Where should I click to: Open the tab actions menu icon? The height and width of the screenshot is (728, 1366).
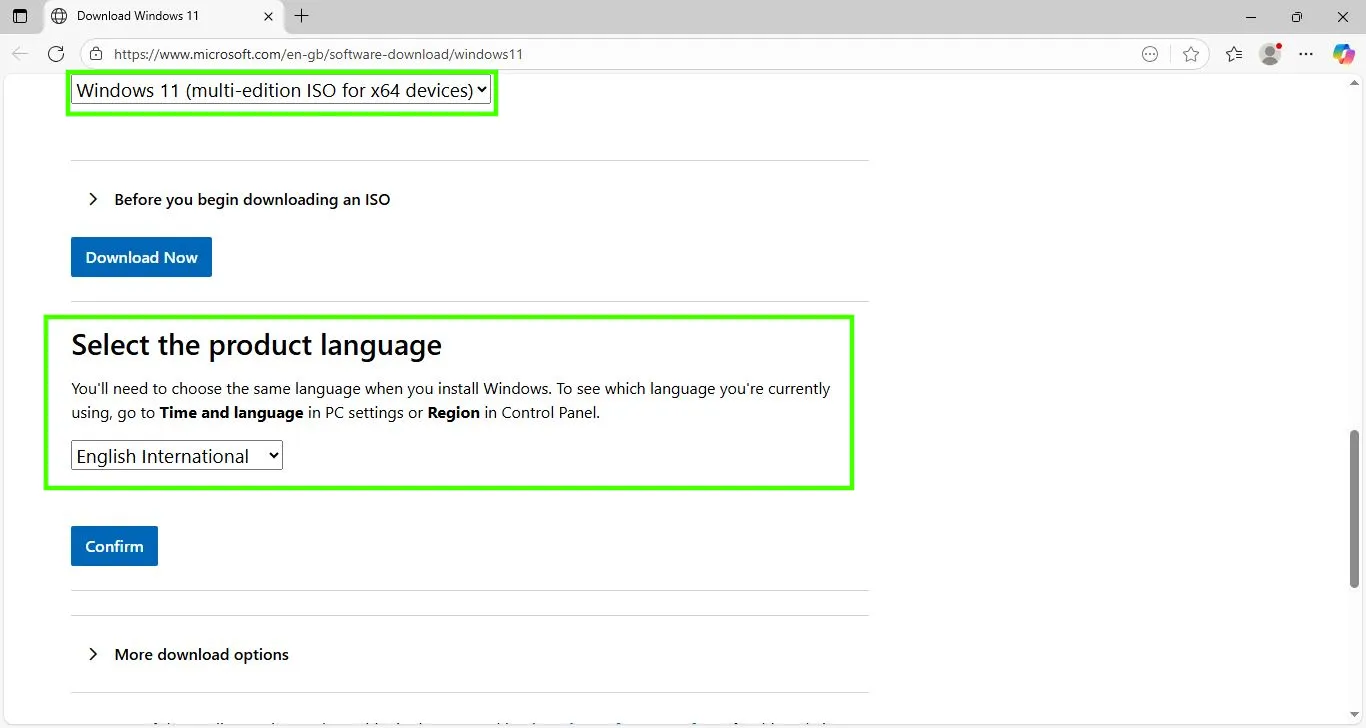[x=20, y=16]
